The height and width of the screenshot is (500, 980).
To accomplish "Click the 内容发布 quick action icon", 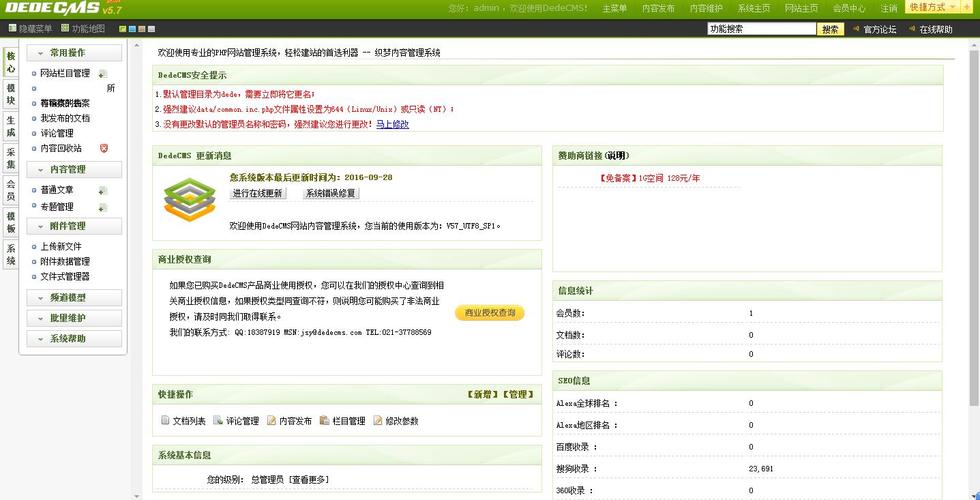I will (x=271, y=421).
